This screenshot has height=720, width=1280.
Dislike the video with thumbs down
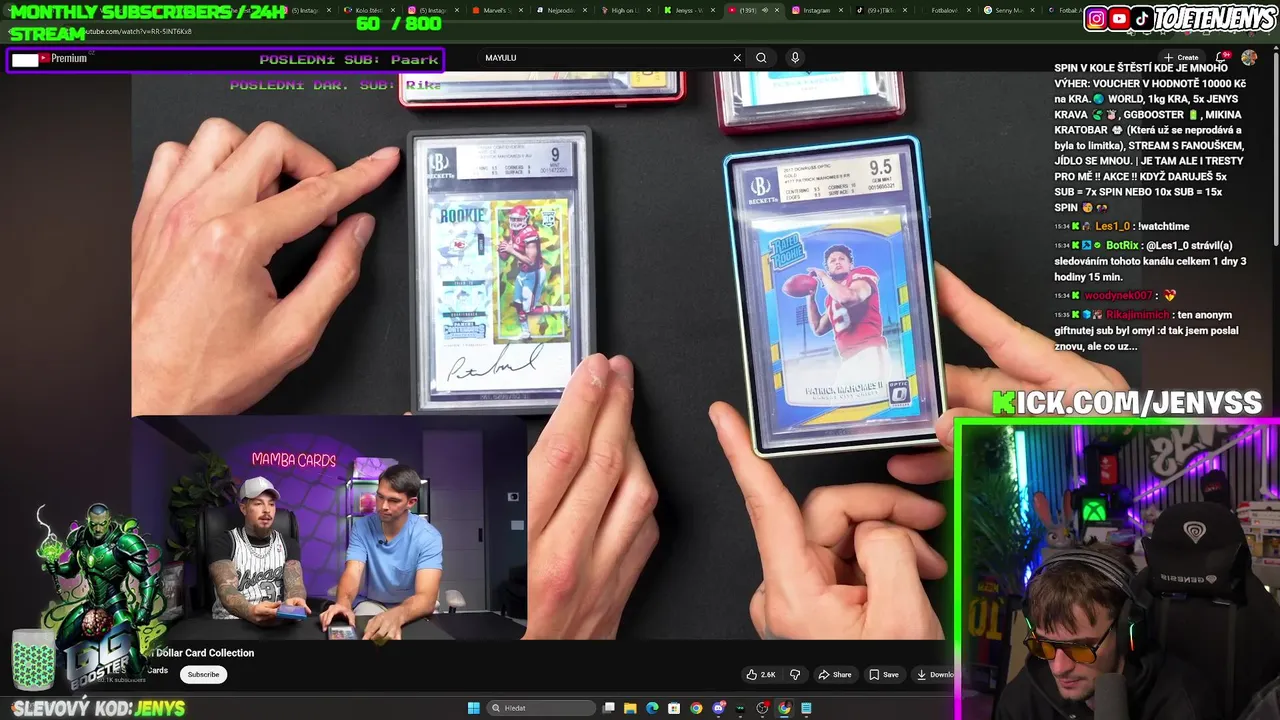[x=796, y=675]
